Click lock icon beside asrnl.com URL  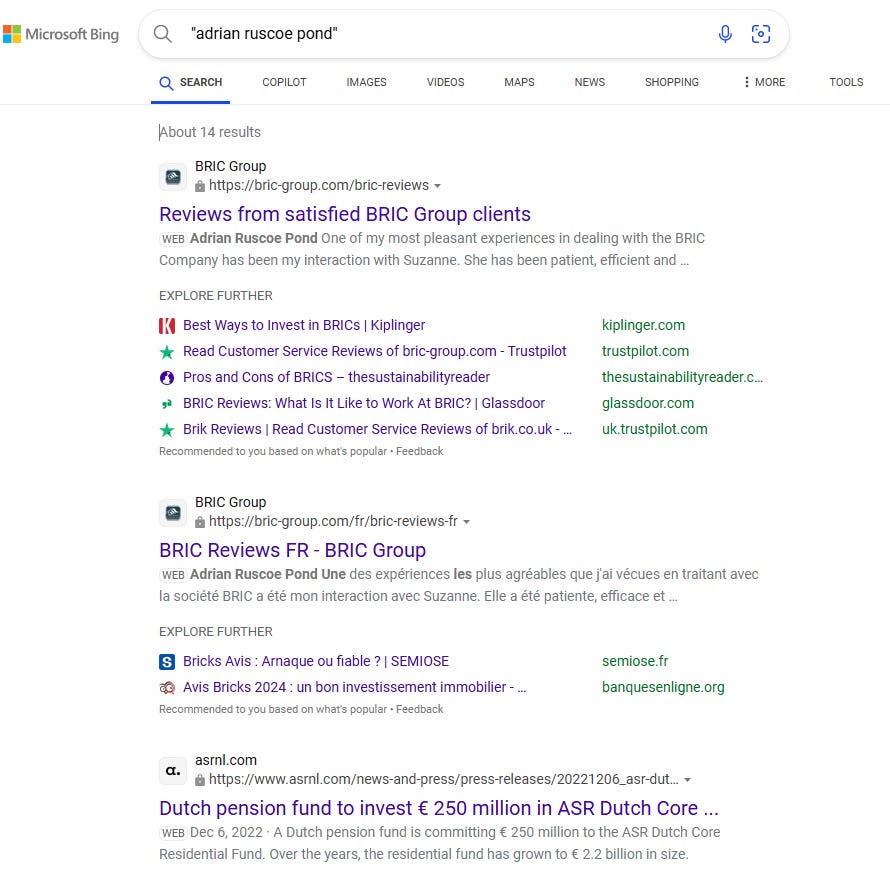tap(200, 780)
